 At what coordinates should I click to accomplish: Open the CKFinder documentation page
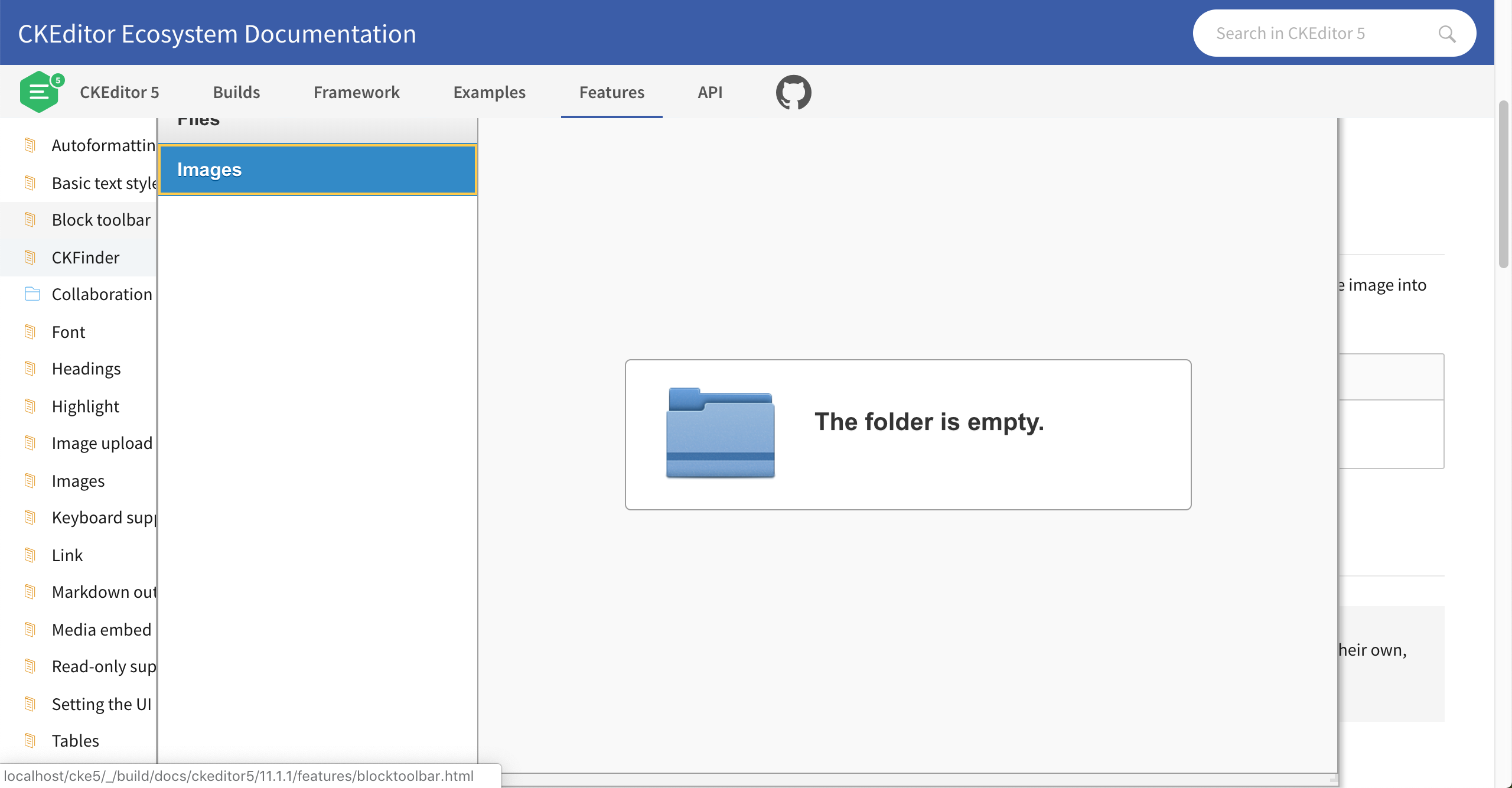[86, 257]
